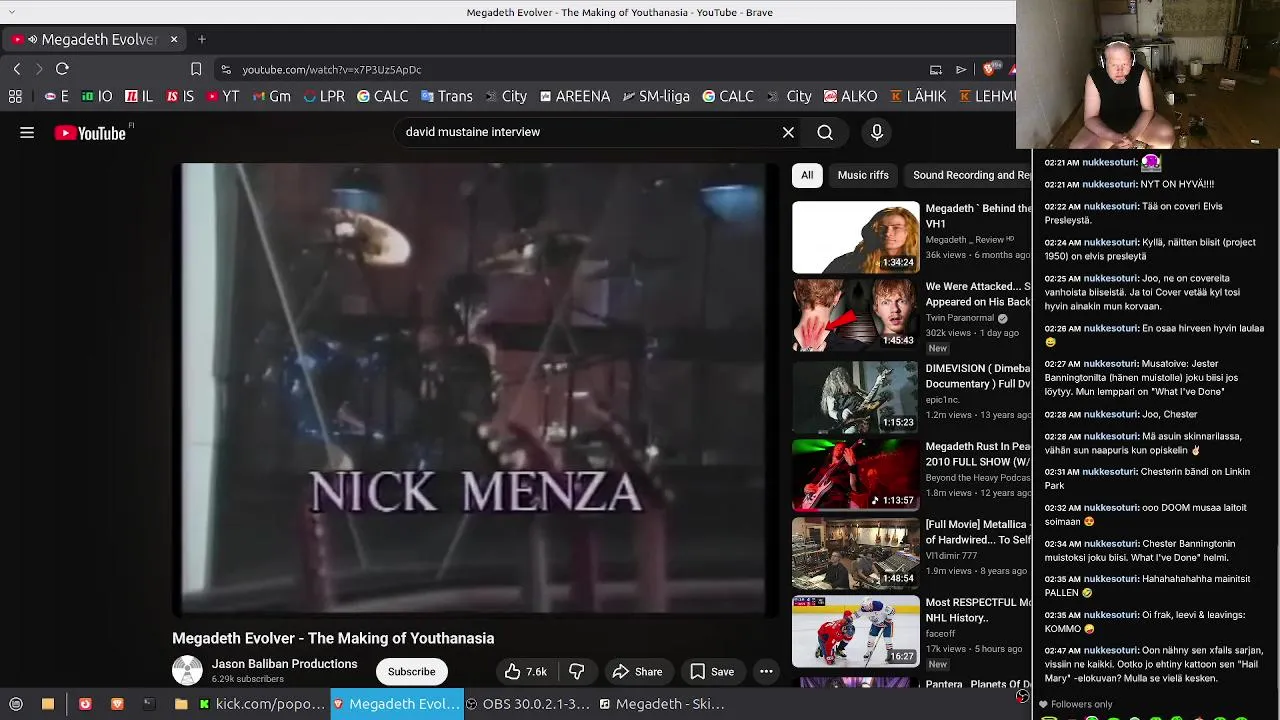
Task: Open the YouTube guide hamburger menu
Action: (27, 132)
